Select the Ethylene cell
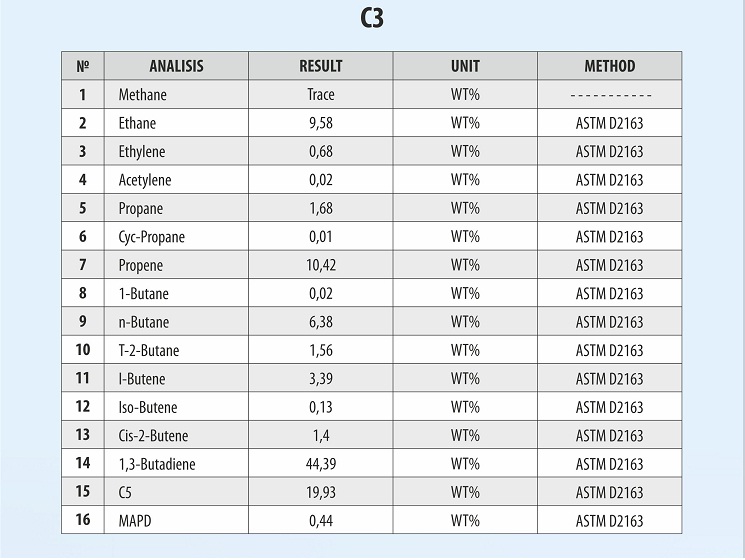 142,152
